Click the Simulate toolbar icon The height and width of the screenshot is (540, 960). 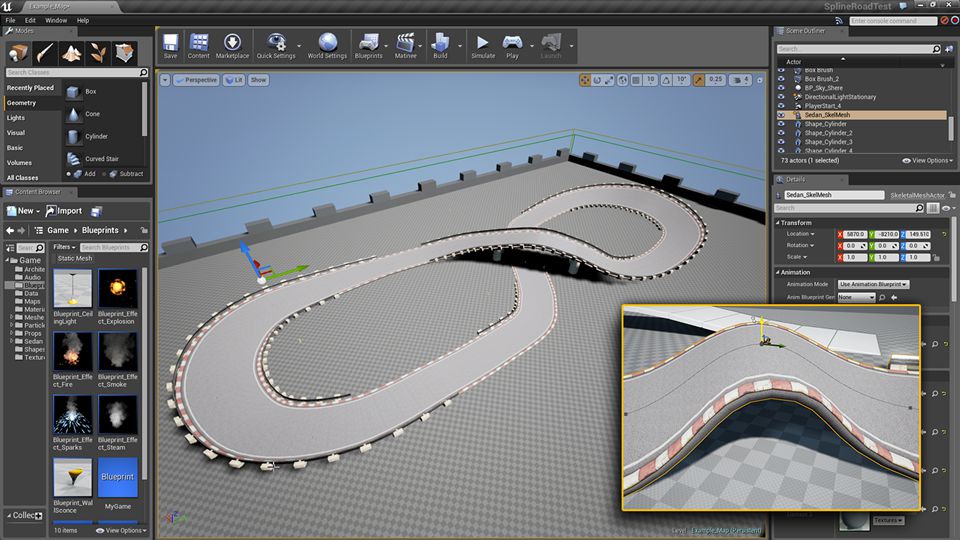point(483,46)
